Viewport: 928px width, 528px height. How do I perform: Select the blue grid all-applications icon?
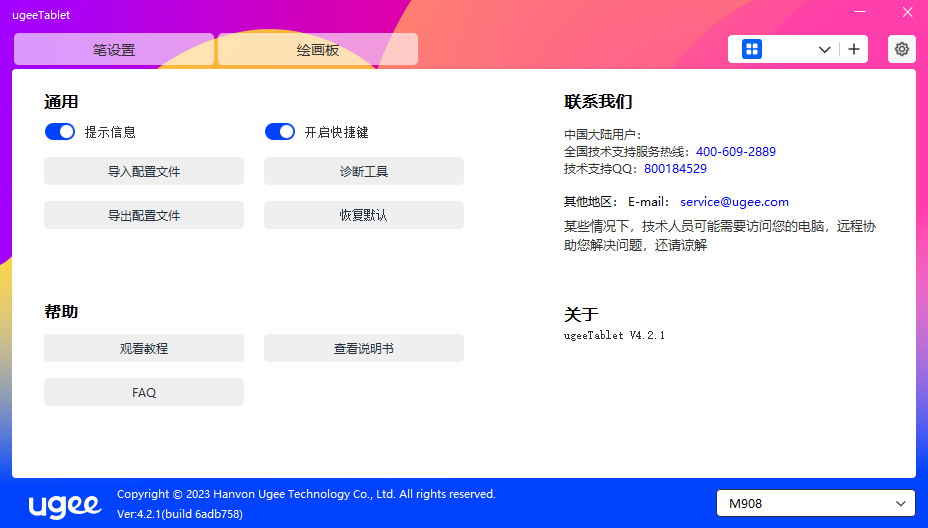pyautogui.click(x=752, y=49)
